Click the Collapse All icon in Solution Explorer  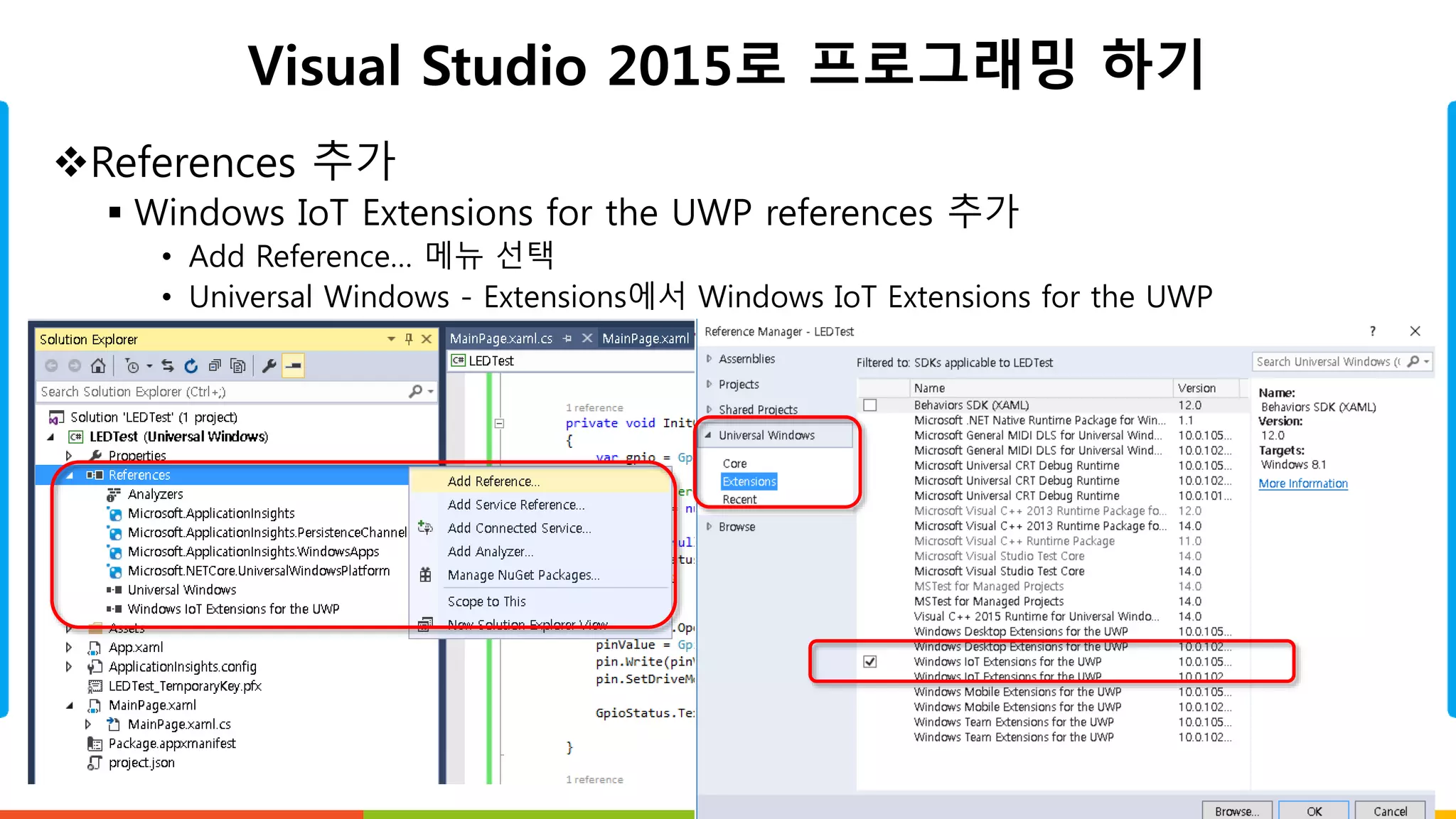[214, 366]
